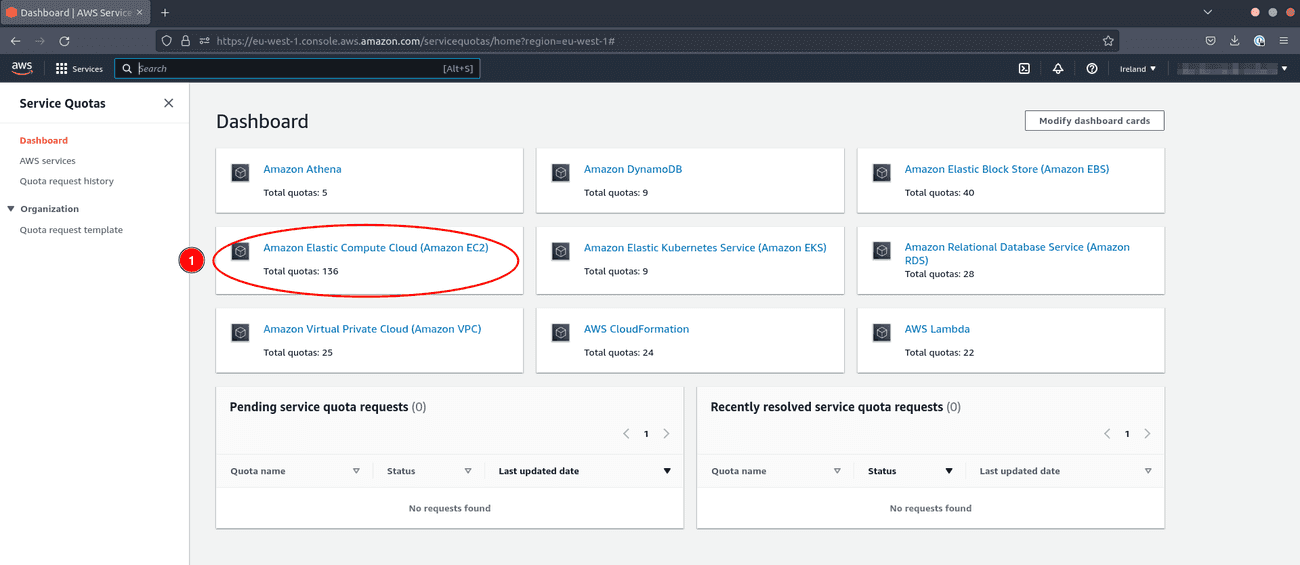Click the Amazon Athena service cube icon
This screenshot has height=565, width=1300.
pos(240,173)
